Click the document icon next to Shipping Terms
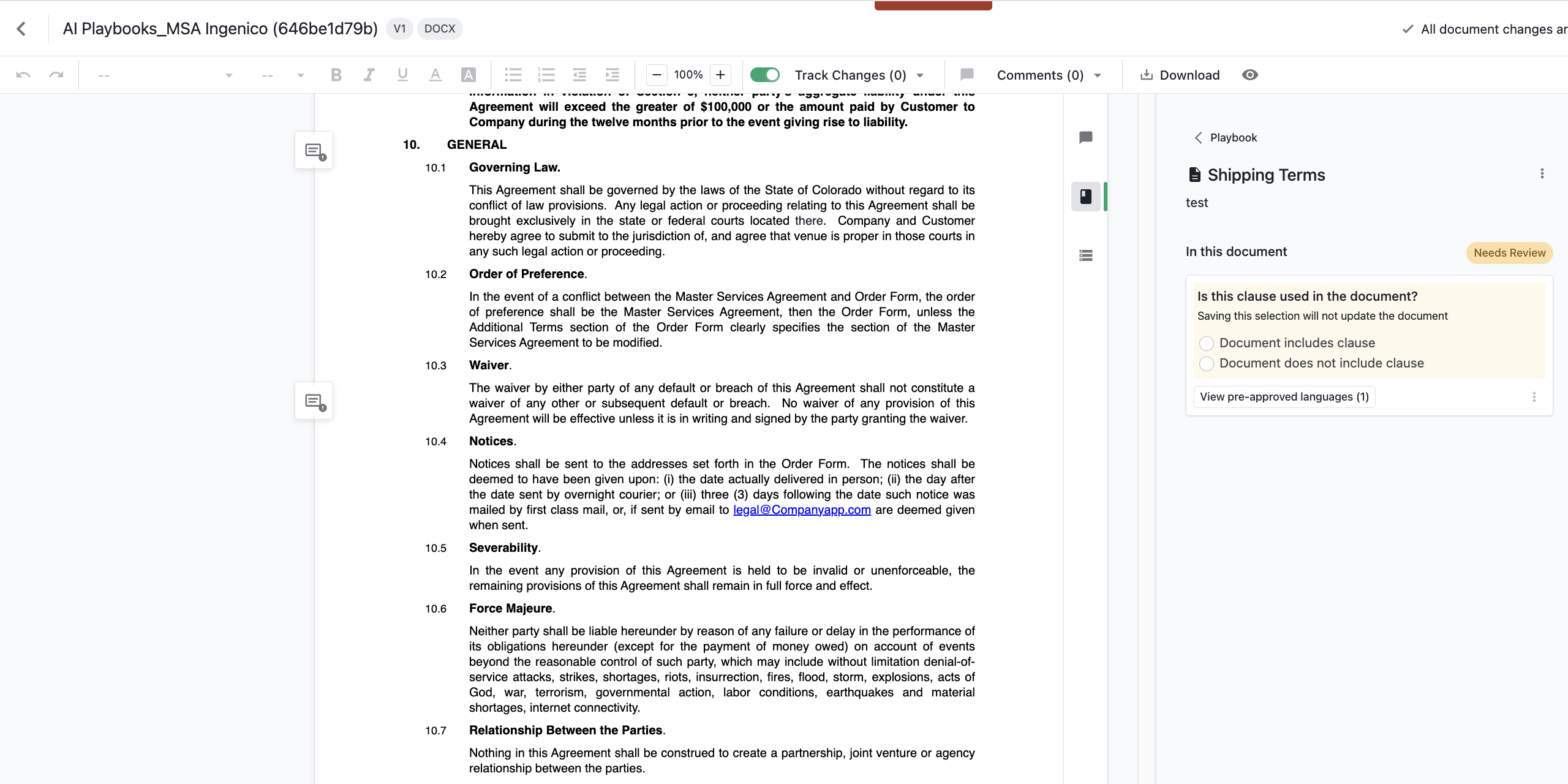Screen dimensions: 1568x784 (1194, 175)
